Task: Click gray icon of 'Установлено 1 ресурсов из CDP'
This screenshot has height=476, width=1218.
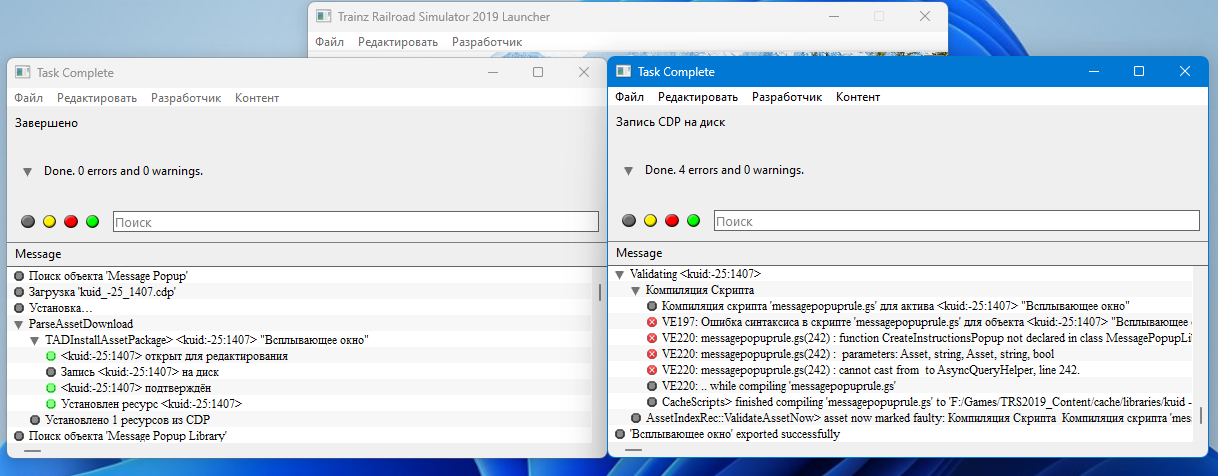Action: pyautogui.click(x=36, y=420)
